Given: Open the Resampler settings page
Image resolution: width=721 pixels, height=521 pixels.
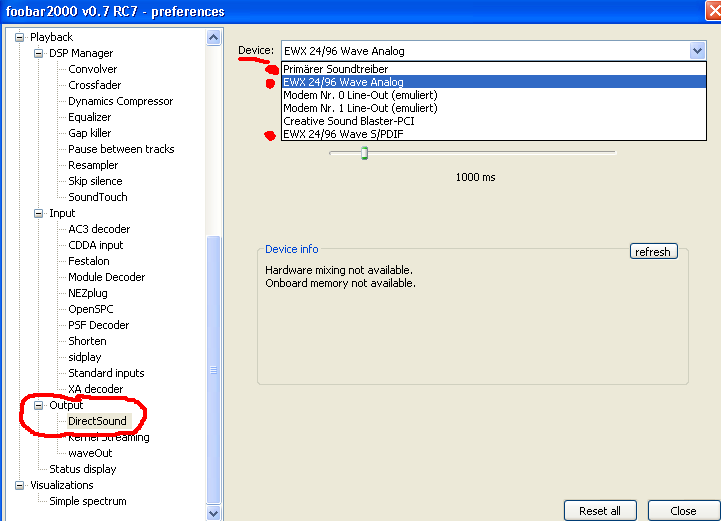Looking at the screenshot, I should click(93, 165).
